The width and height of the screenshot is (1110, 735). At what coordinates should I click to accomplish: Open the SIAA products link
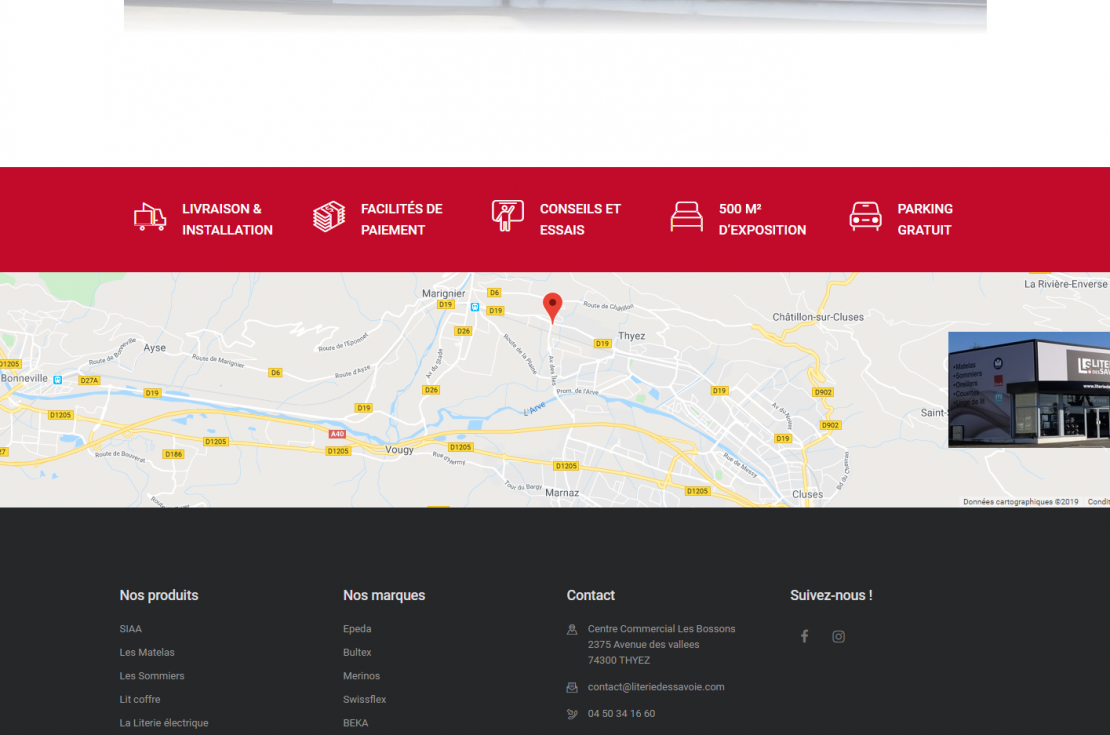[x=130, y=629]
